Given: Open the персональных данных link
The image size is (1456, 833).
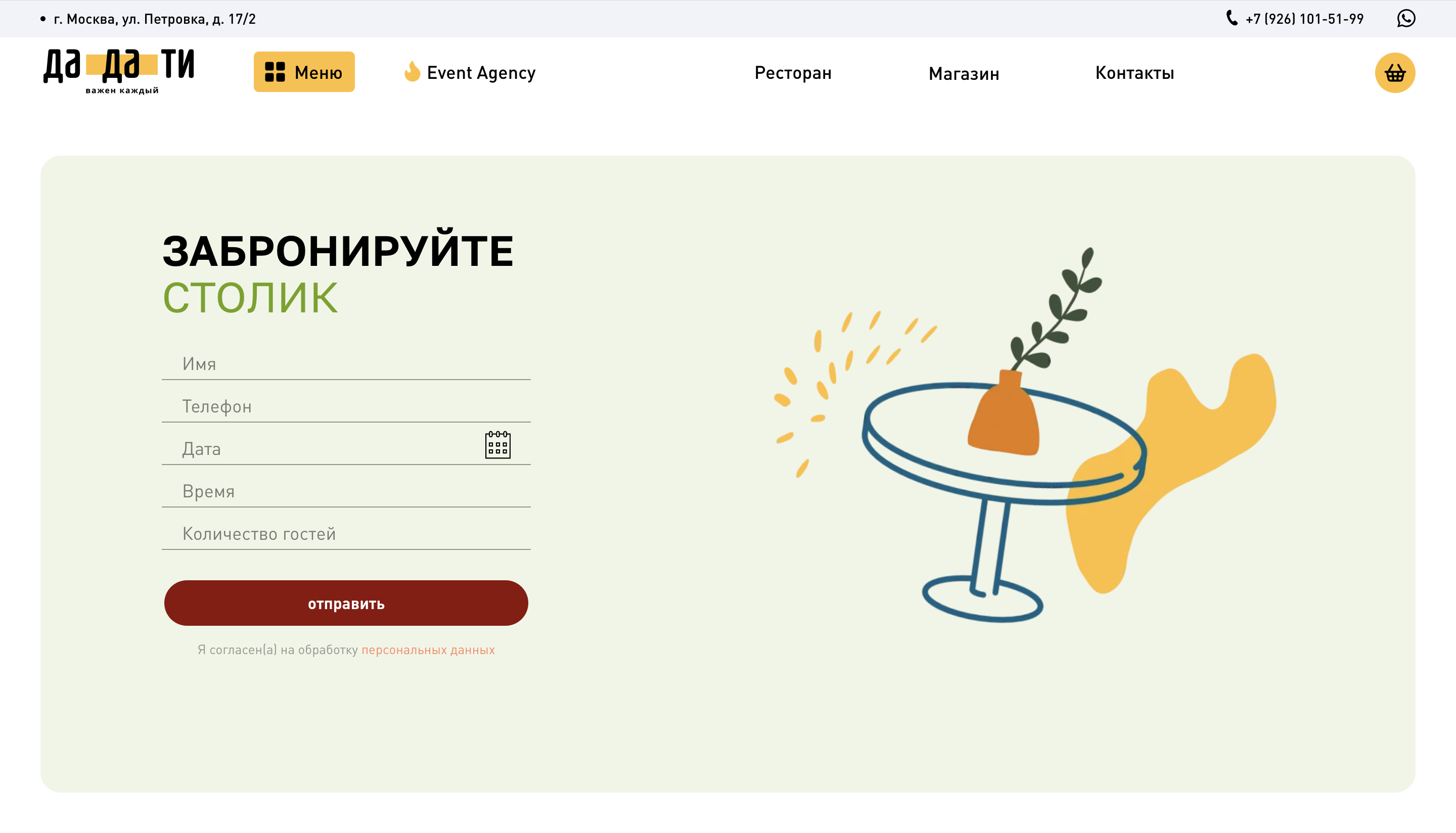Looking at the screenshot, I should (428, 650).
